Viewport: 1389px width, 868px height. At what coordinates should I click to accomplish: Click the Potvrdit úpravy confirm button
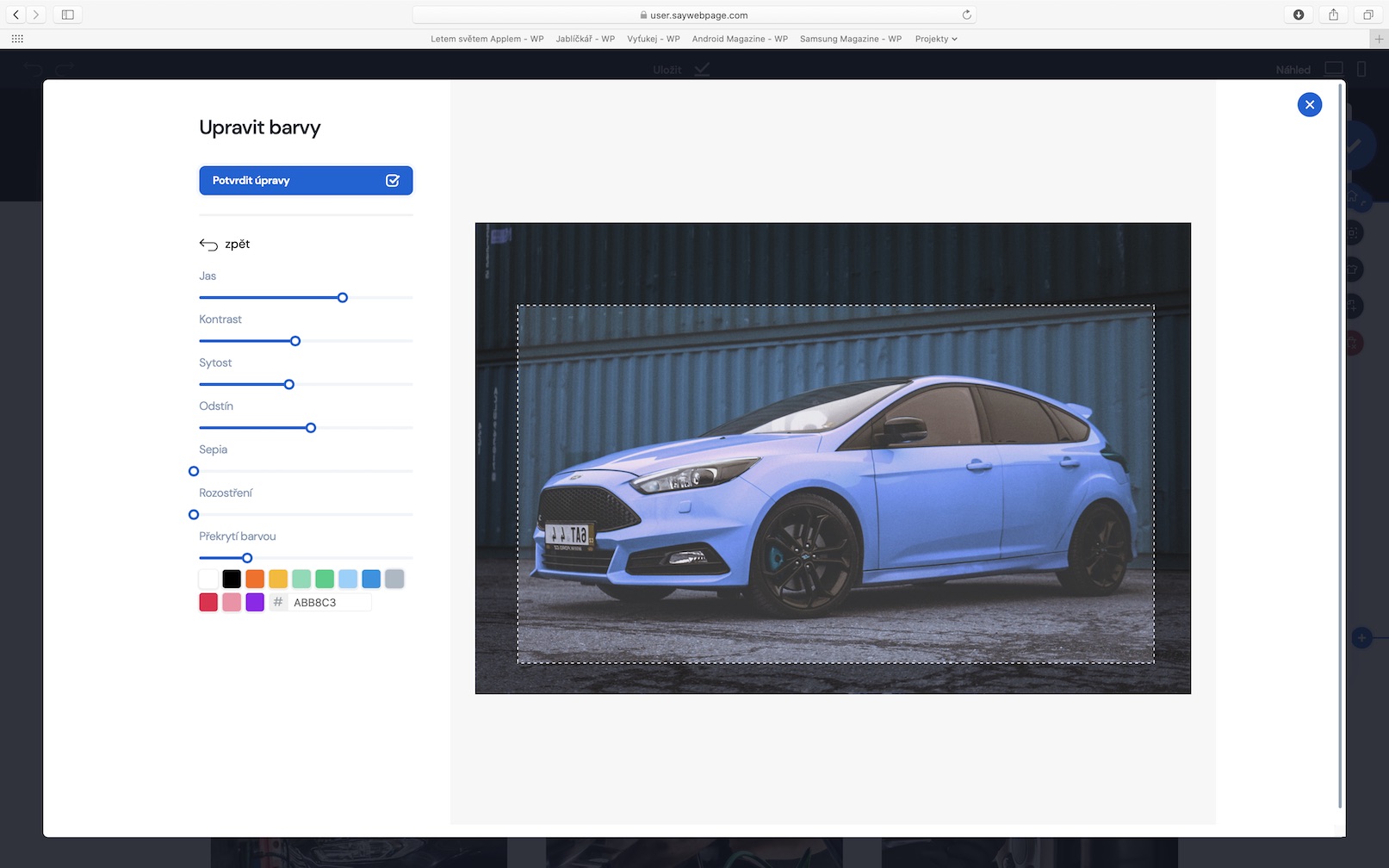click(x=306, y=180)
